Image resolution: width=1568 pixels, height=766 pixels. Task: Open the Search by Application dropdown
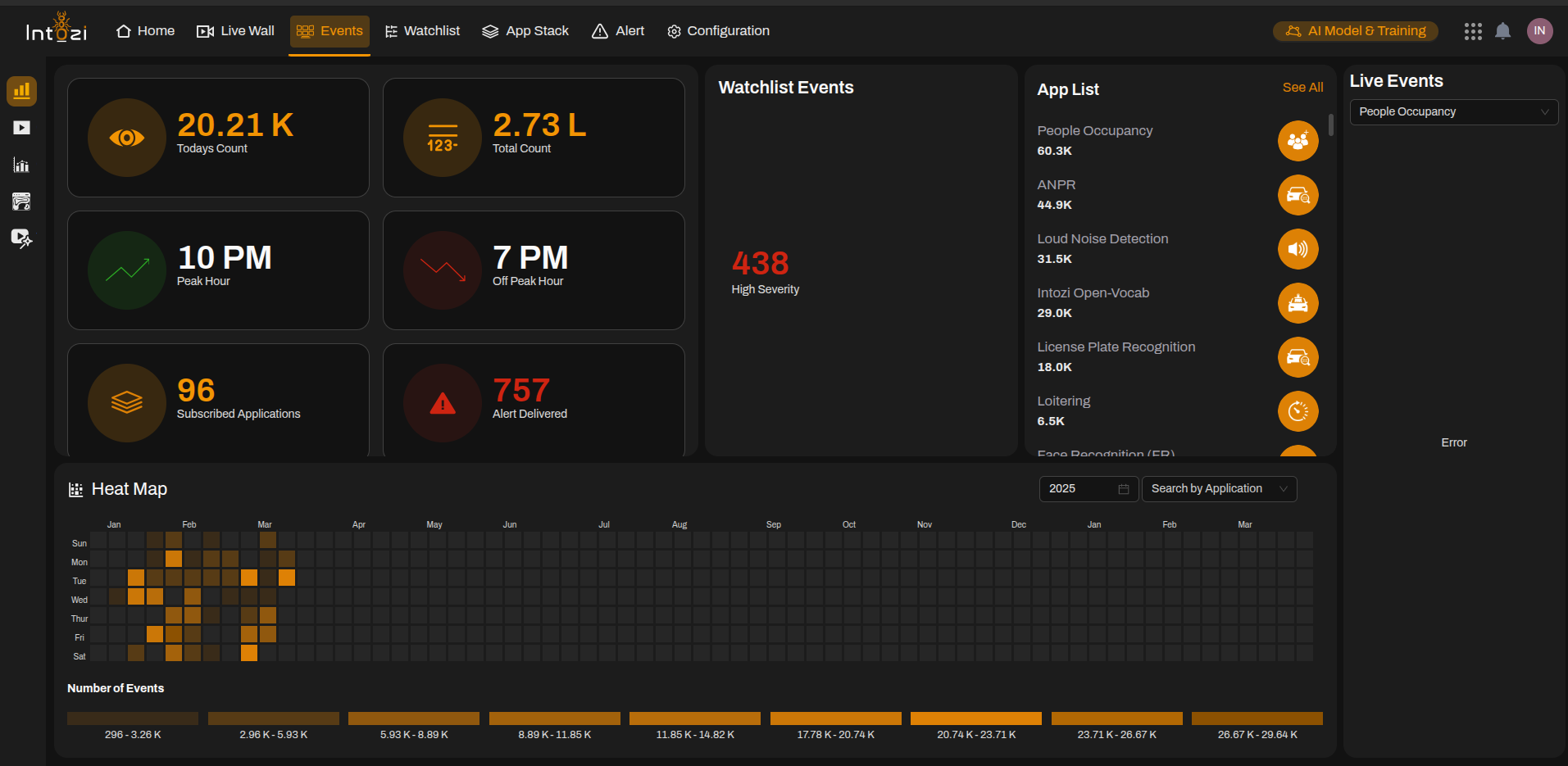(x=1219, y=489)
